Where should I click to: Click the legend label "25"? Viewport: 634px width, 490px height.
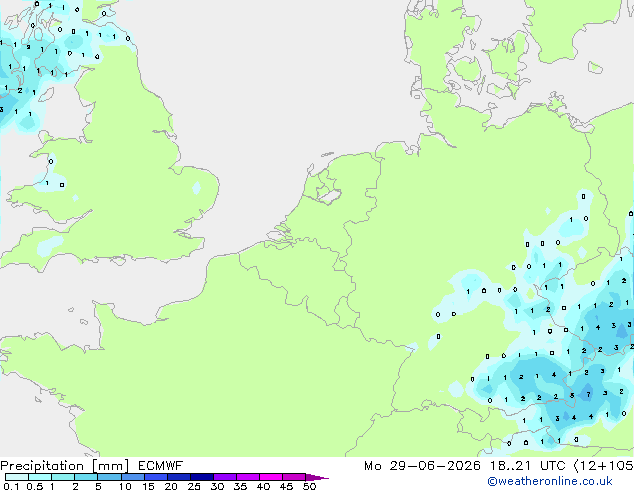[194, 486]
